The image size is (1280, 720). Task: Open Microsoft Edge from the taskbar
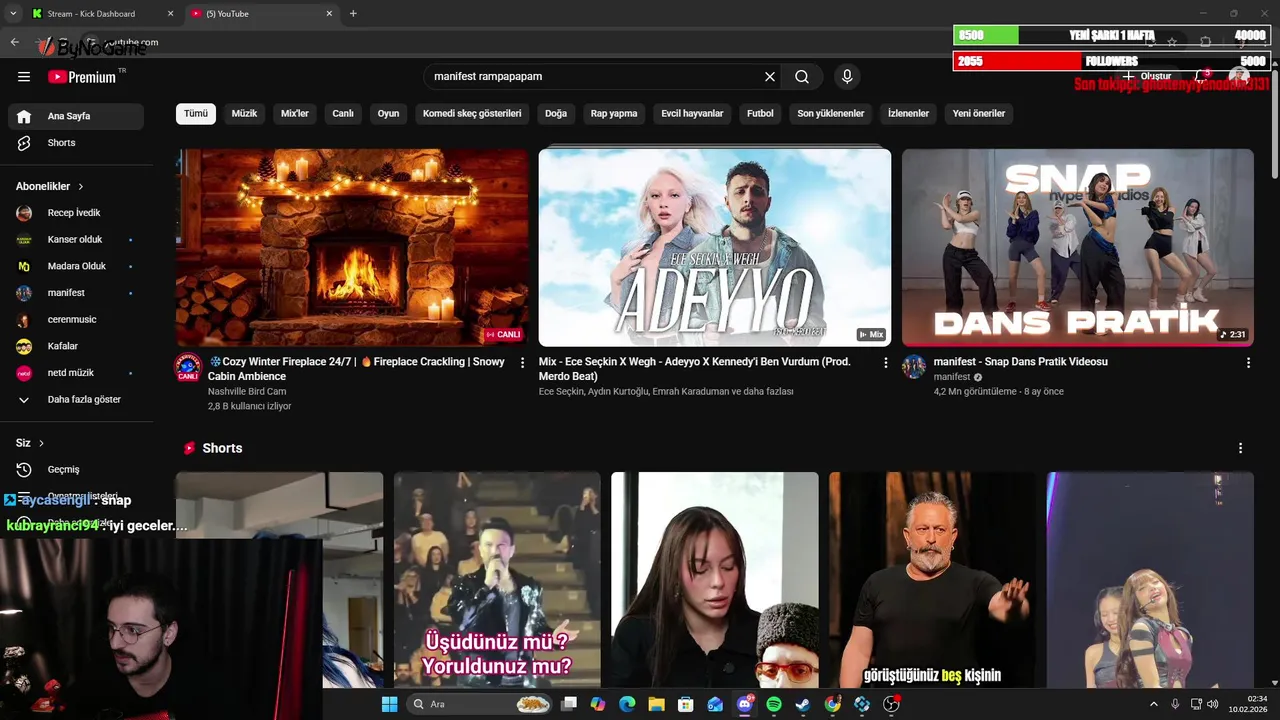point(627,704)
